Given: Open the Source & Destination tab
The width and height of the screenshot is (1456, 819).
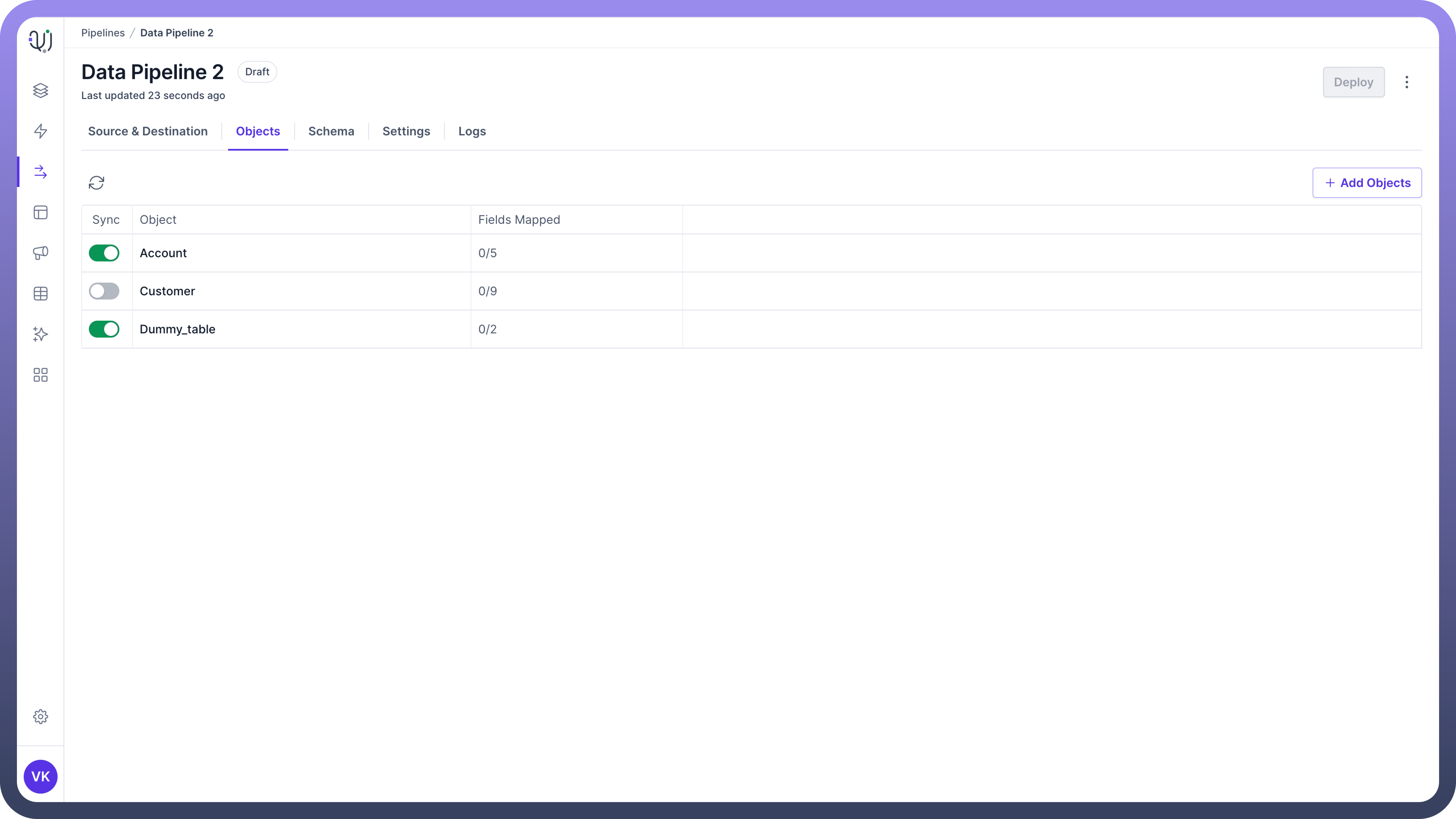Looking at the screenshot, I should pos(148,131).
